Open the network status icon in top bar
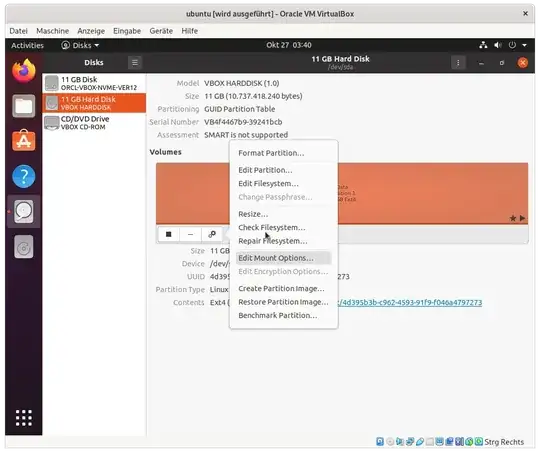Screen dimensions: 540x453 pyautogui.click(x=483, y=45)
